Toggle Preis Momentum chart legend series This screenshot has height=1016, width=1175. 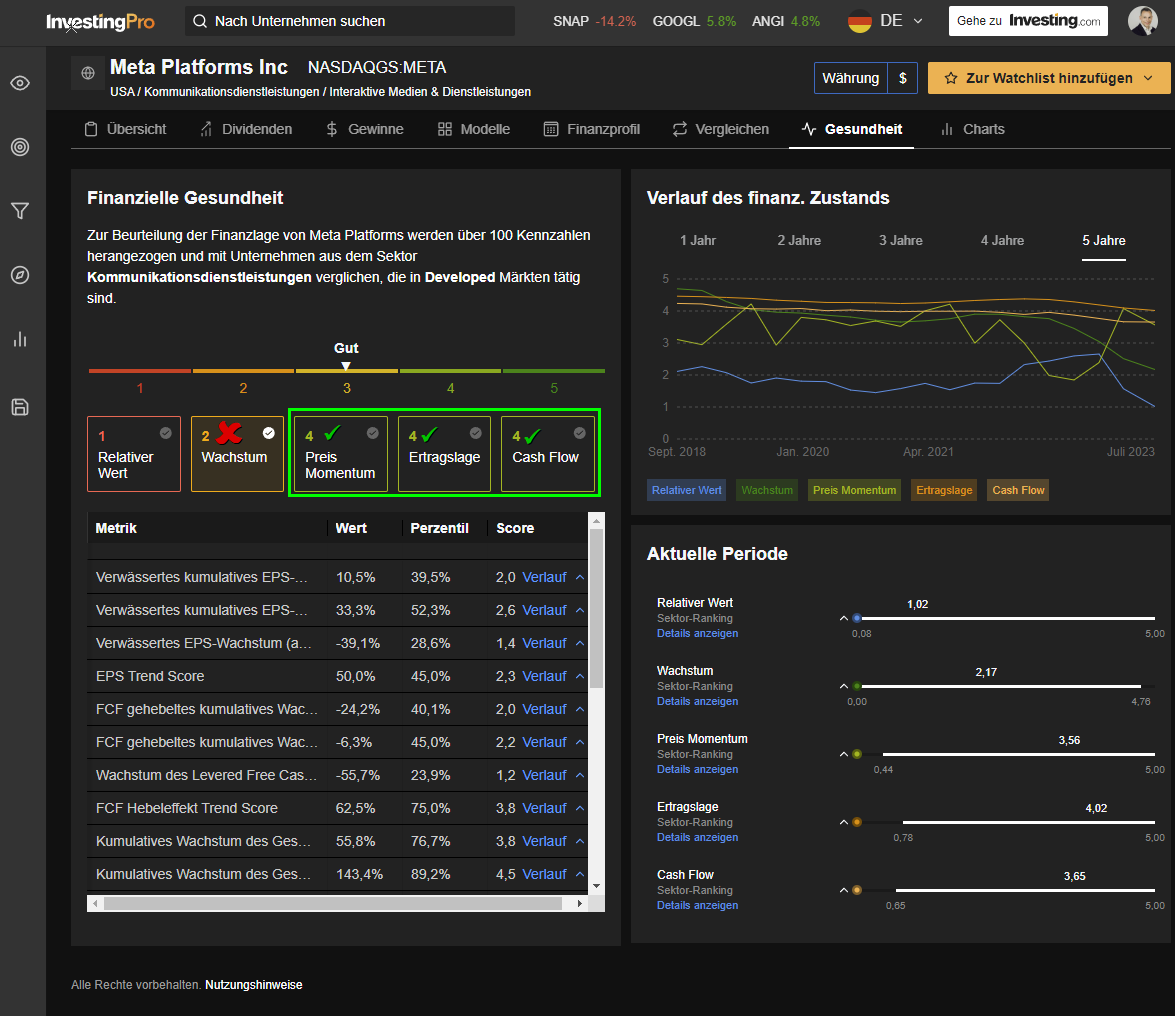click(x=854, y=490)
